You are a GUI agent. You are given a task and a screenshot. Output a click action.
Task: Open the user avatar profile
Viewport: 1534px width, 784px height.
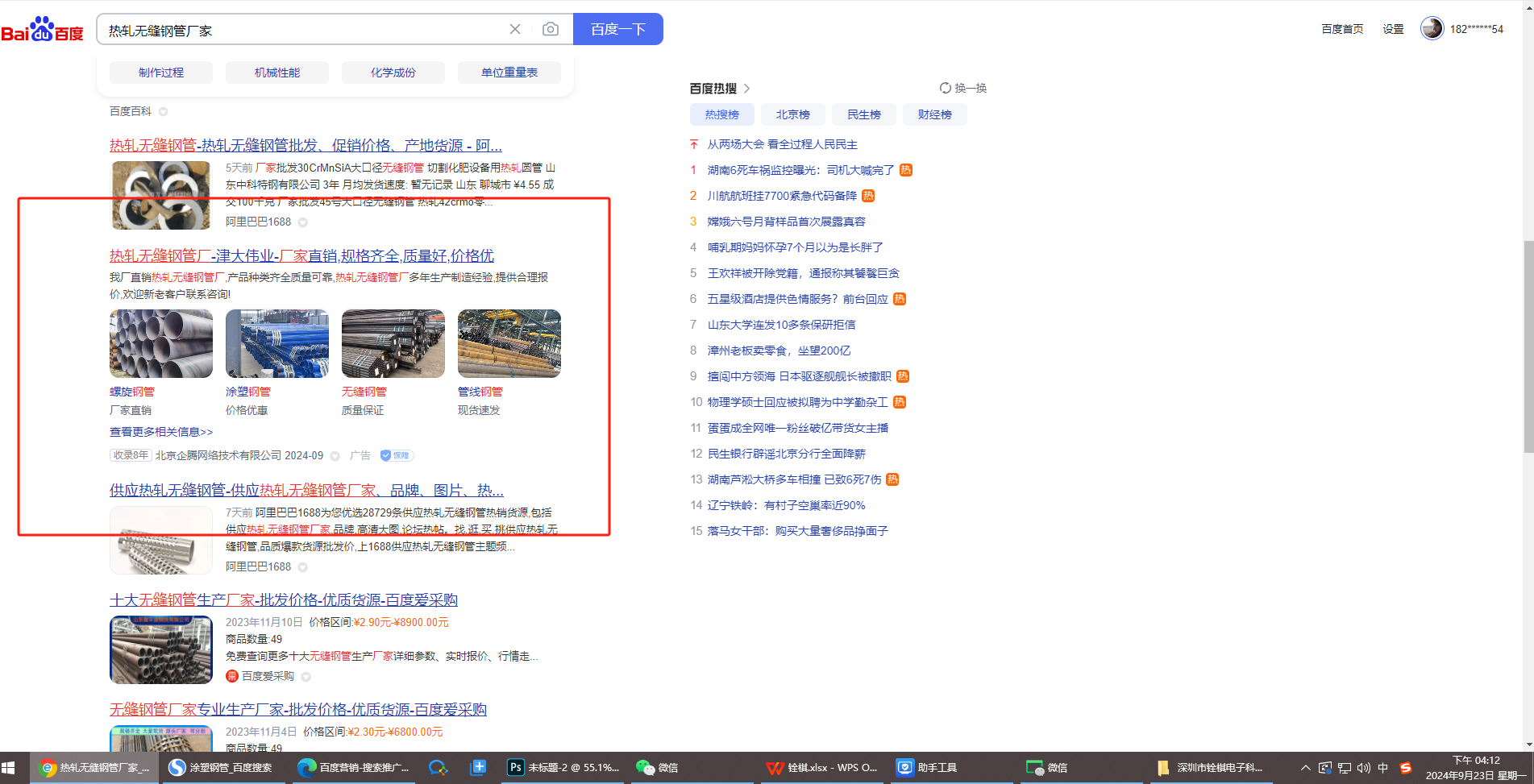tap(1432, 29)
